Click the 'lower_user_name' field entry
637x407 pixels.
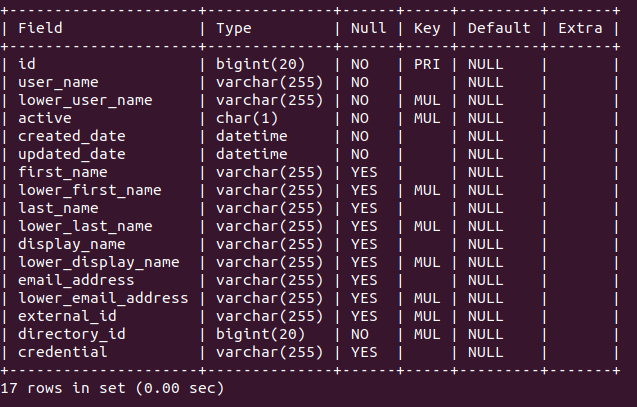pyautogui.click(x=86, y=100)
